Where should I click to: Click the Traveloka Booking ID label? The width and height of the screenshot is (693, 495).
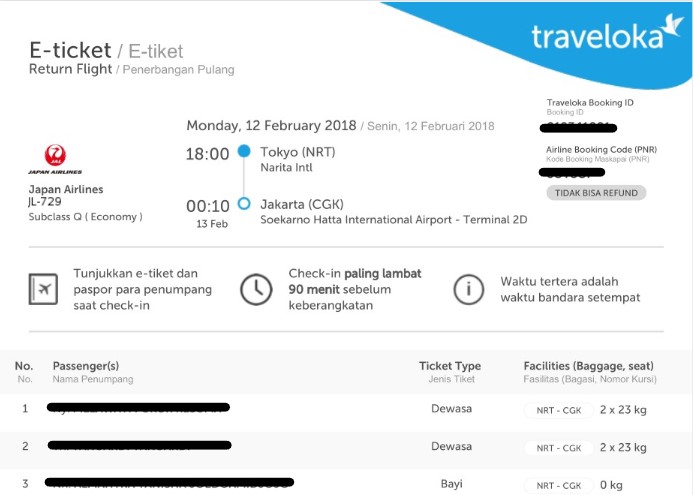tap(590, 103)
